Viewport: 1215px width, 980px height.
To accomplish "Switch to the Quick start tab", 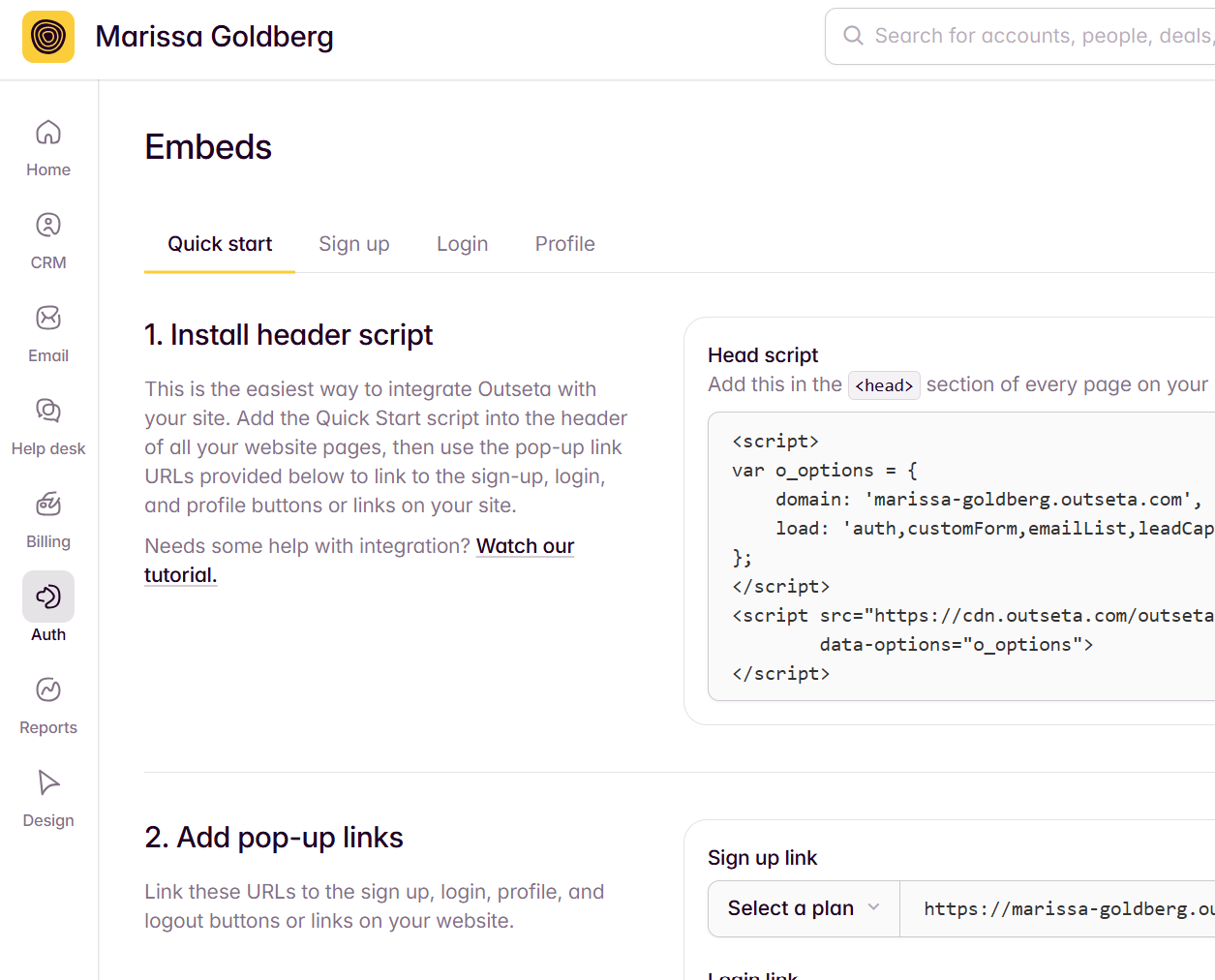I will (x=220, y=244).
